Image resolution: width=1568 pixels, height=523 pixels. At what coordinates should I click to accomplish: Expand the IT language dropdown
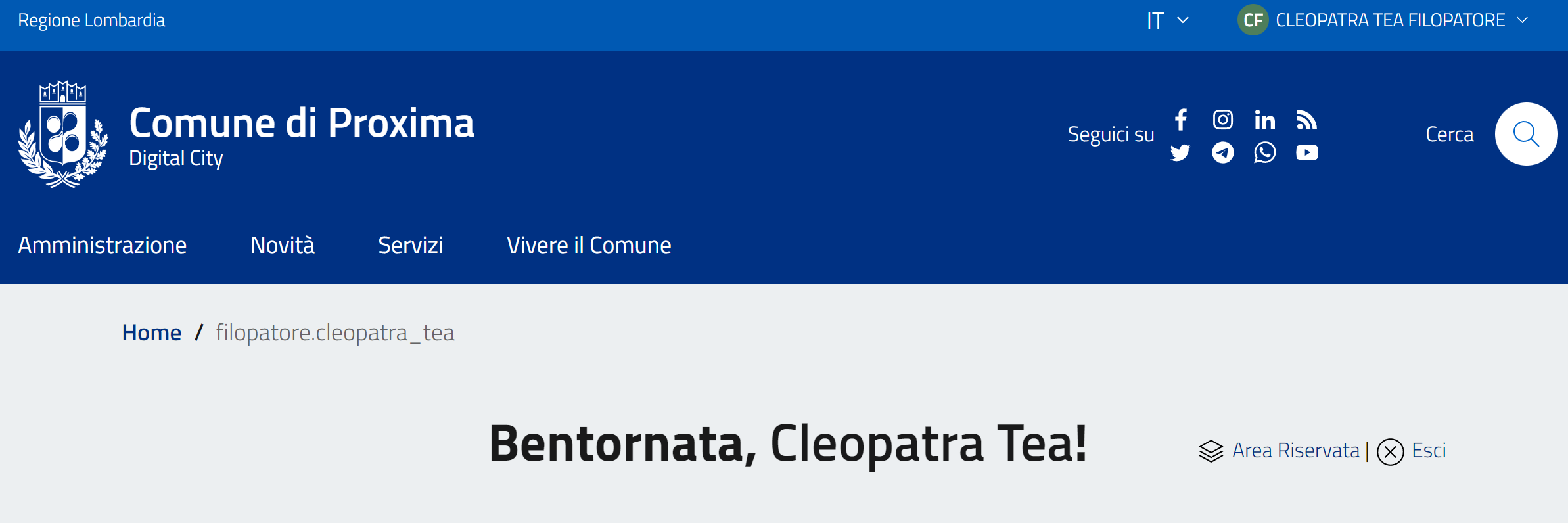tap(1168, 20)
